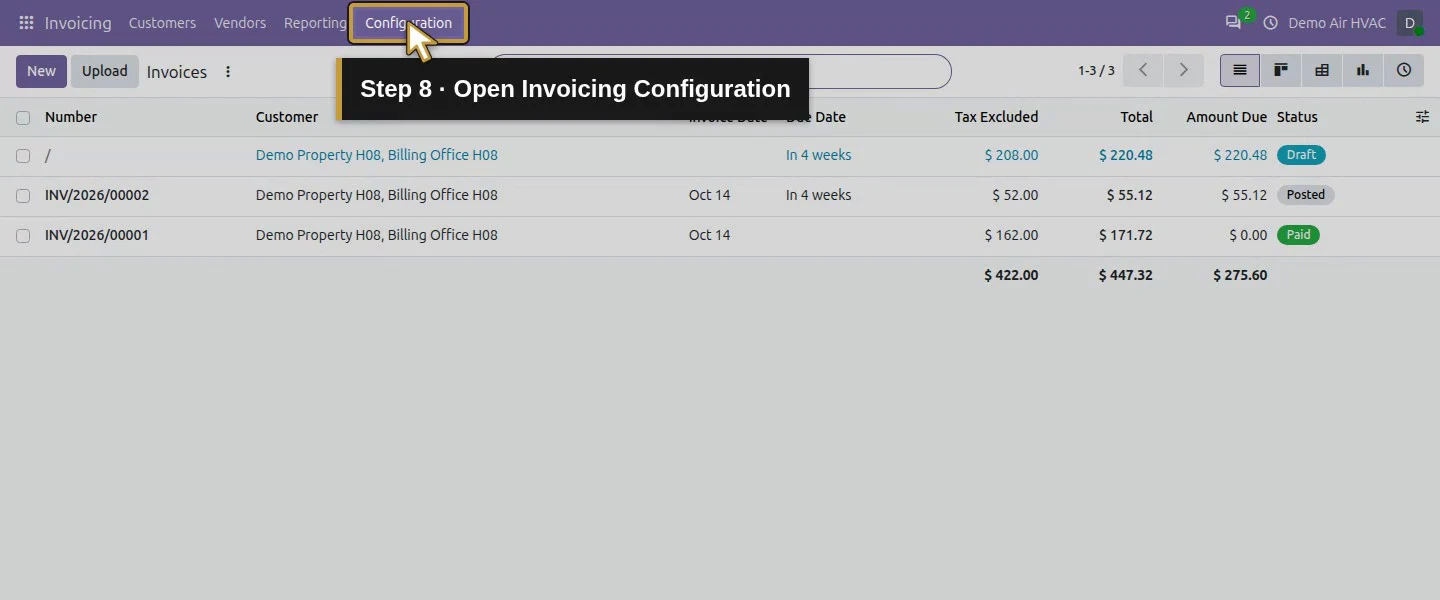Viewport: 1440px width, 600px height.
Task: Sort by the Number column header
Action: click(x=71, y=117)
